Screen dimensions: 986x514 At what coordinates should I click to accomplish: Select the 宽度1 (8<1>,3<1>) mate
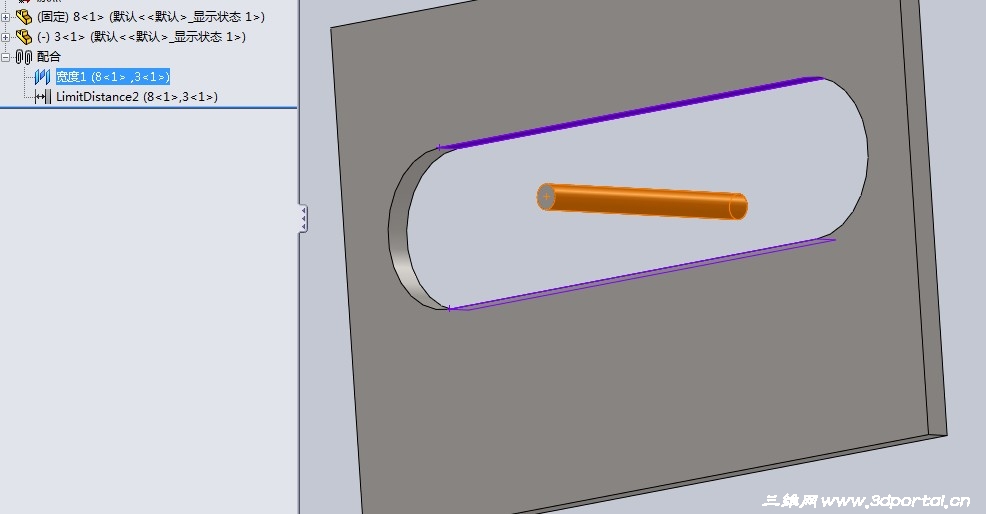[x=113, y=77]
